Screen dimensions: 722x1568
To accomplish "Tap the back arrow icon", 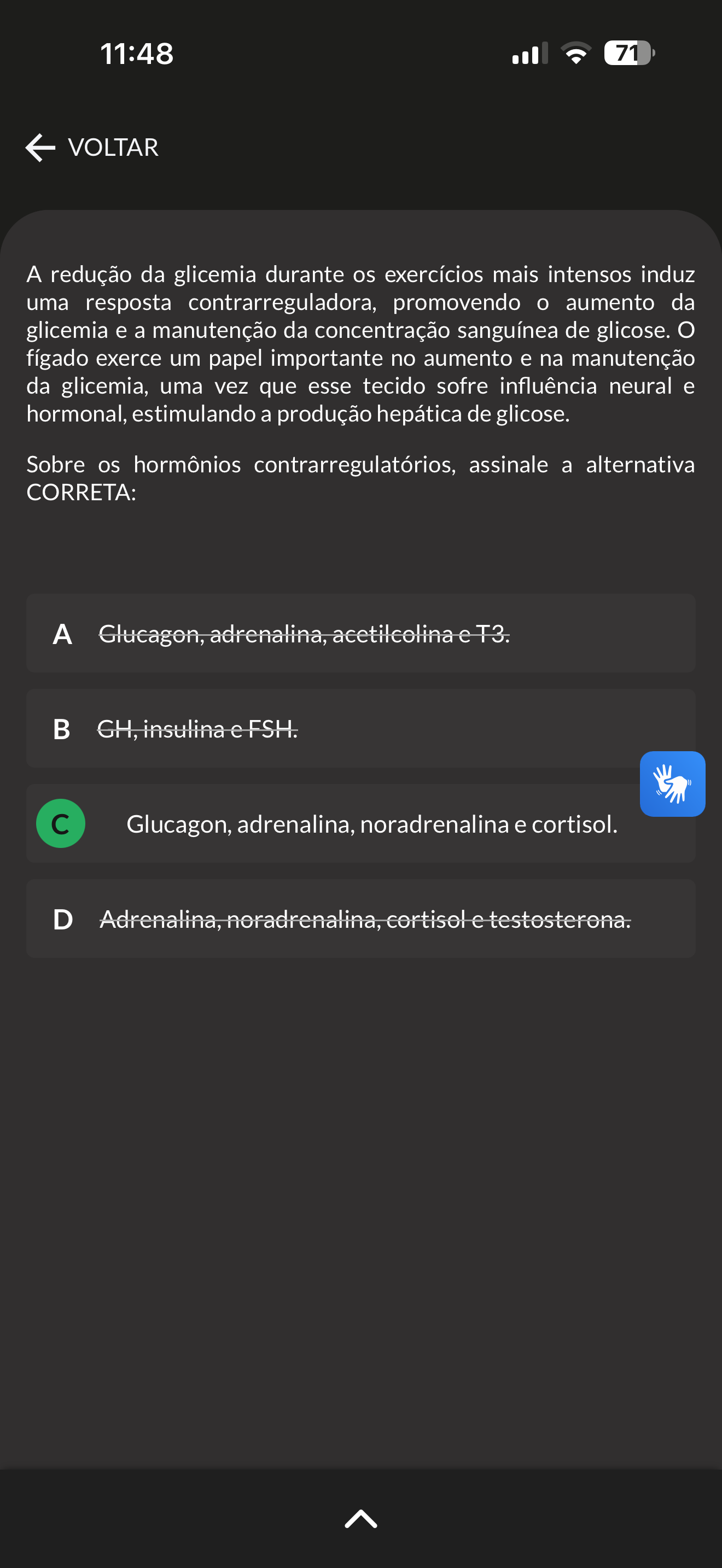I will 40,148.
